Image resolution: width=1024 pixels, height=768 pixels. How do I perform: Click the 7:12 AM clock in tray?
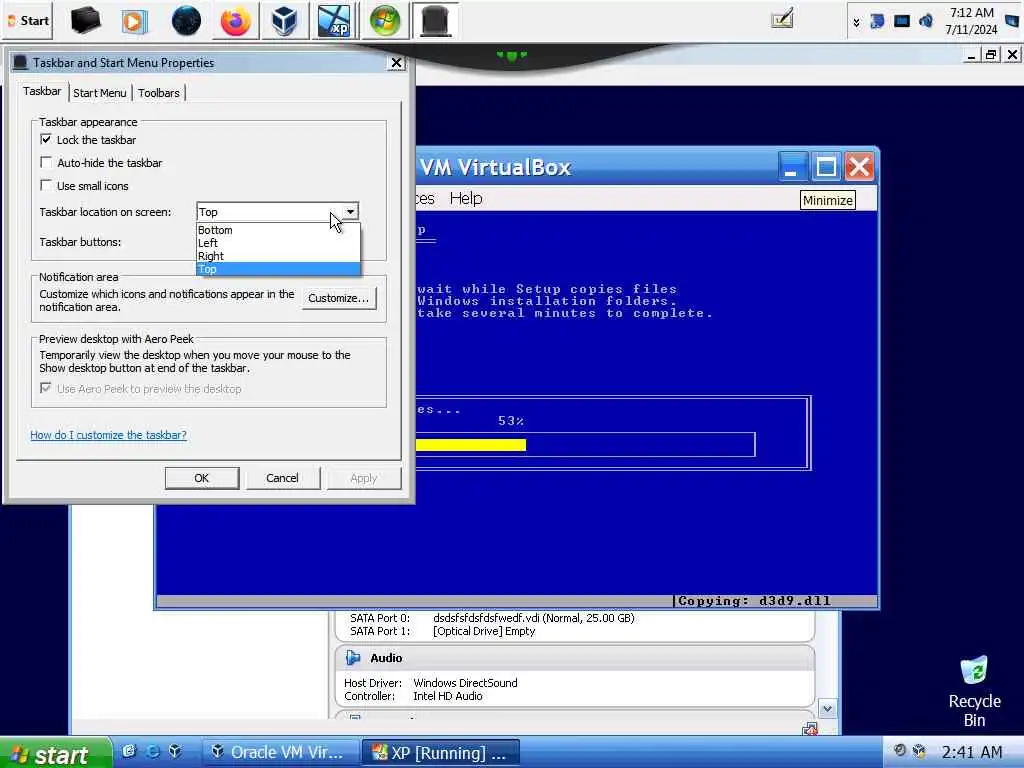[971, 21]
